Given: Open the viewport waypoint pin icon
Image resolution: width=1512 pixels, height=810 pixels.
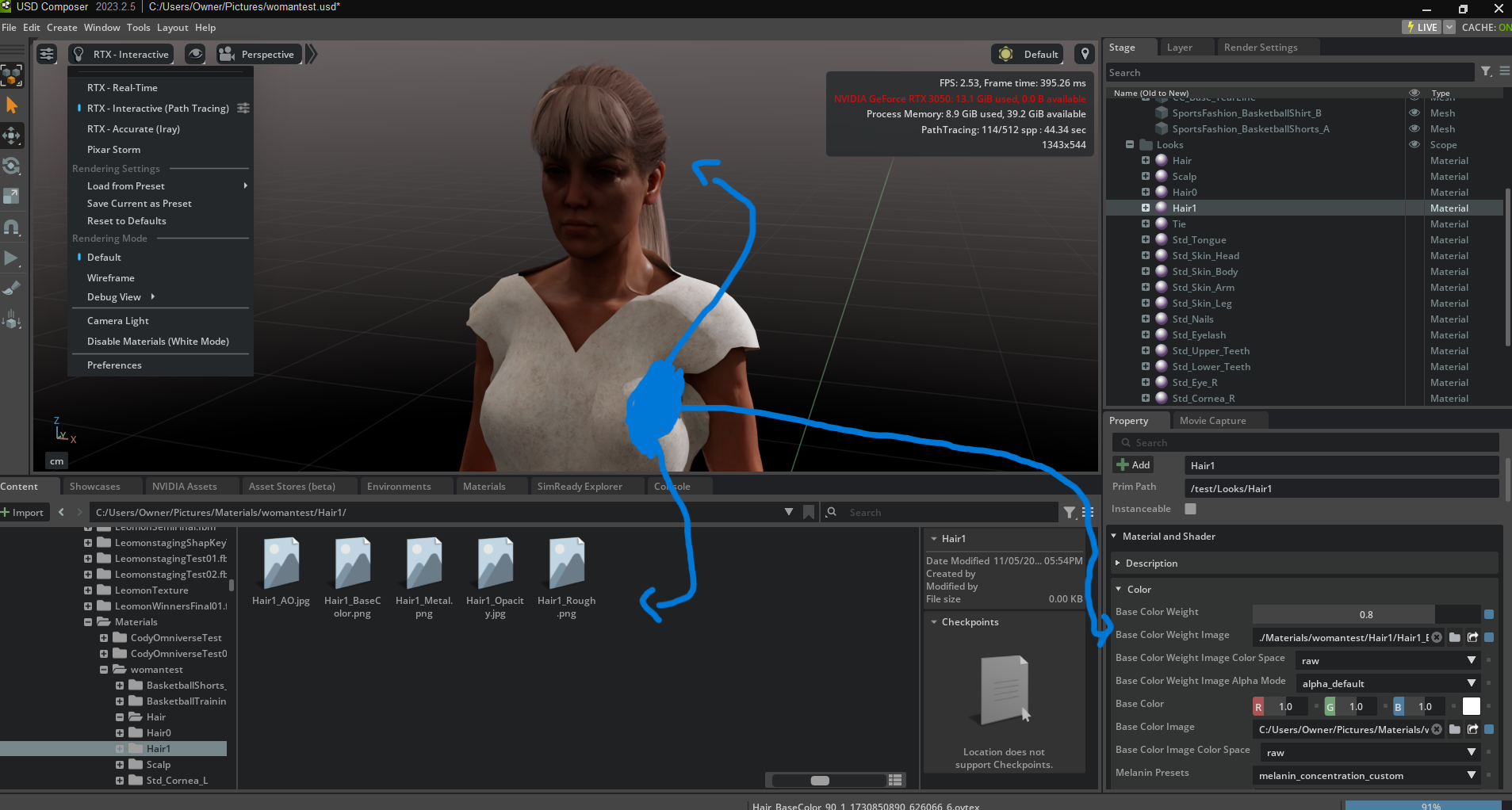Looking at the screenshot, I should click(1085, 54).
